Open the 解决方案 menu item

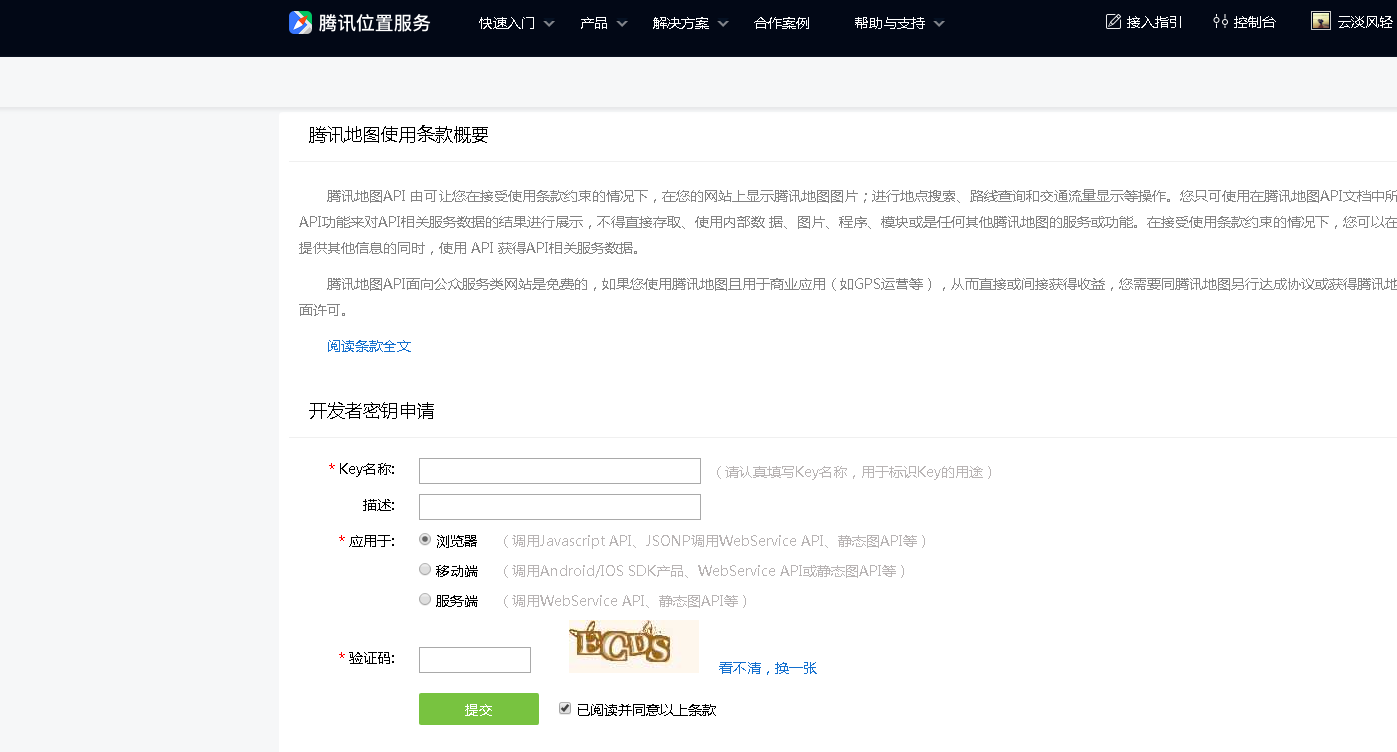681,23
